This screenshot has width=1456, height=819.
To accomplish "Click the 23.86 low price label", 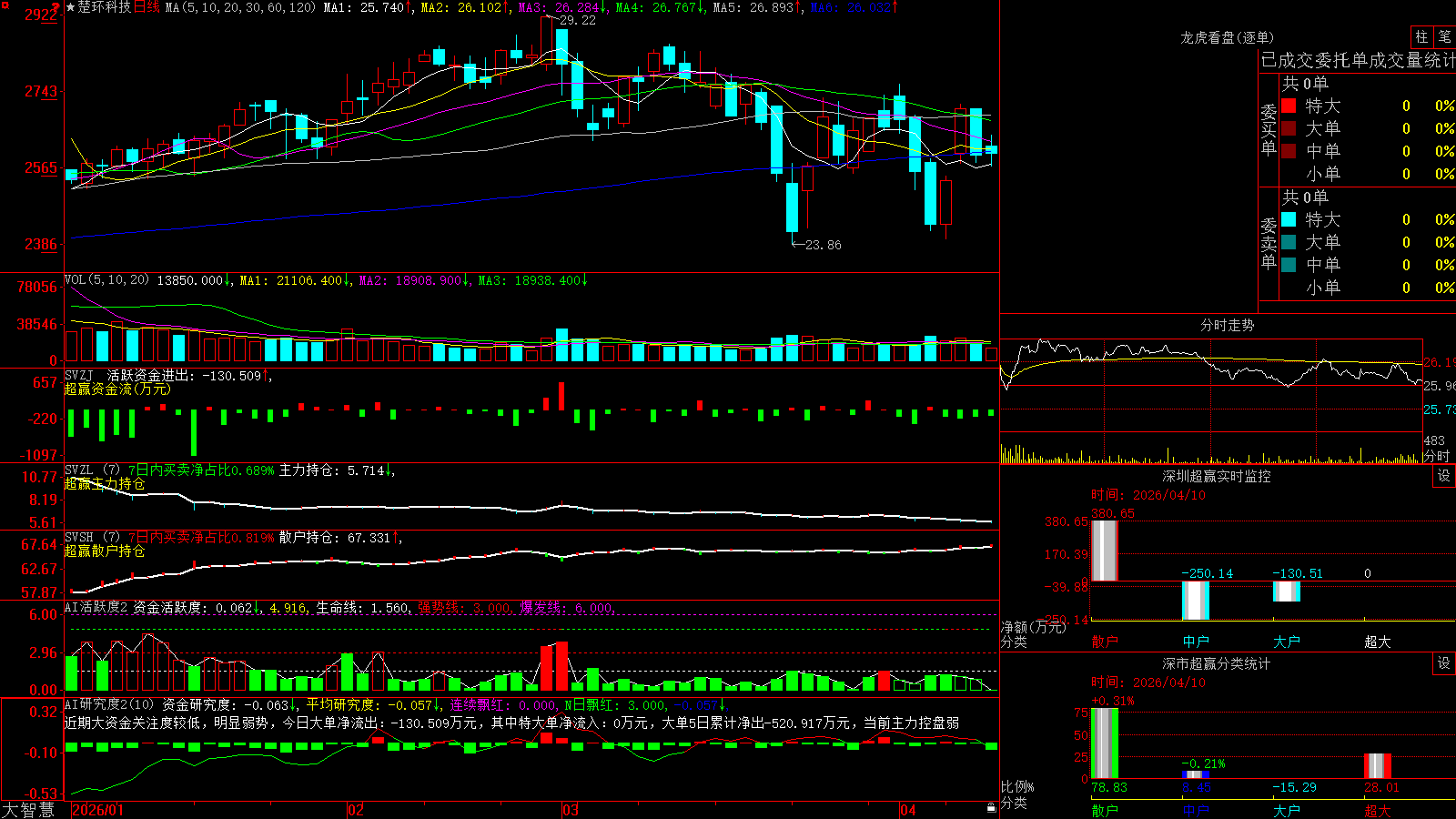I will pyautogui.click(x=824, y=245).
